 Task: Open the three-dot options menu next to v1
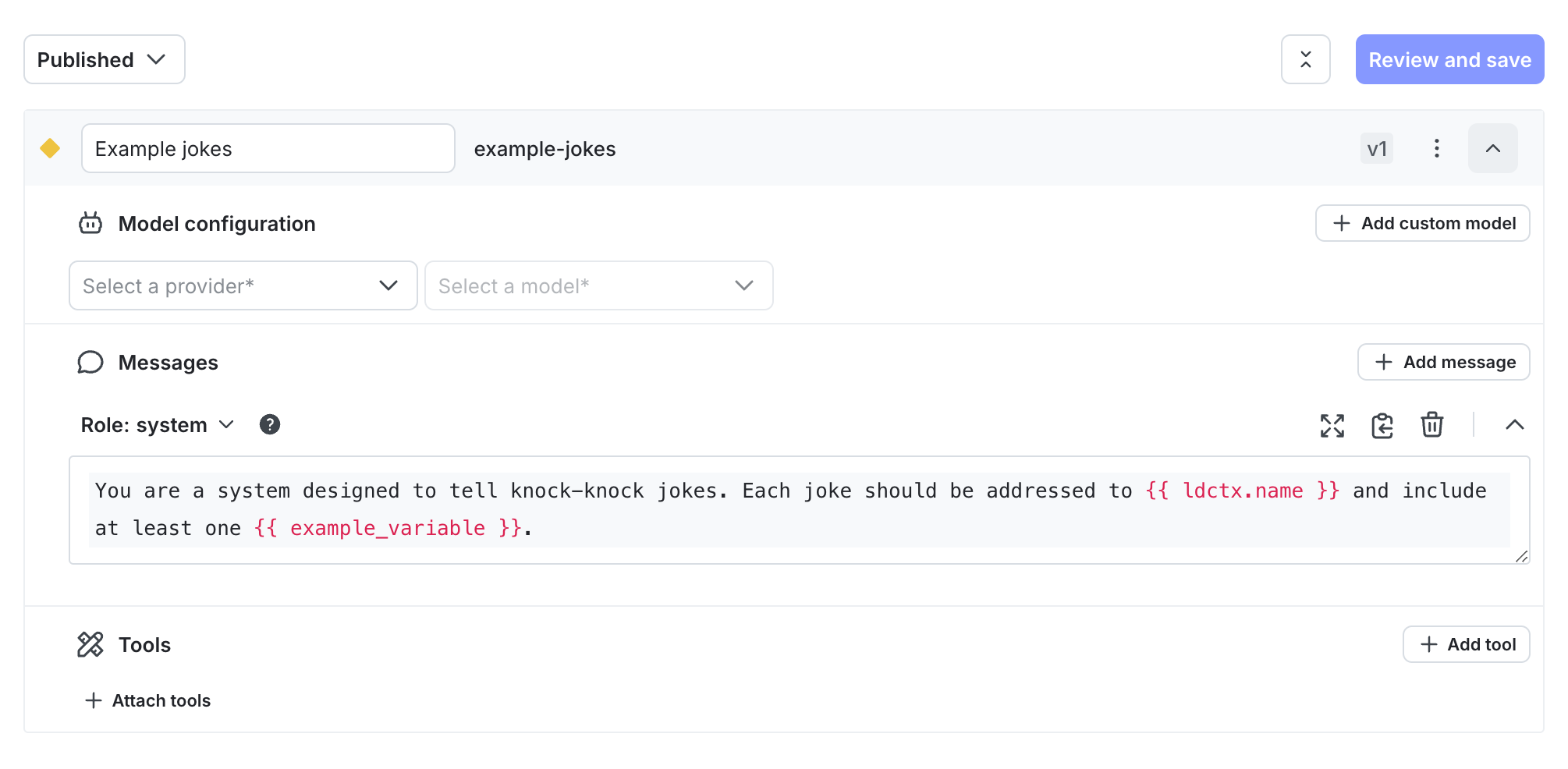[x=1436, y=148]
